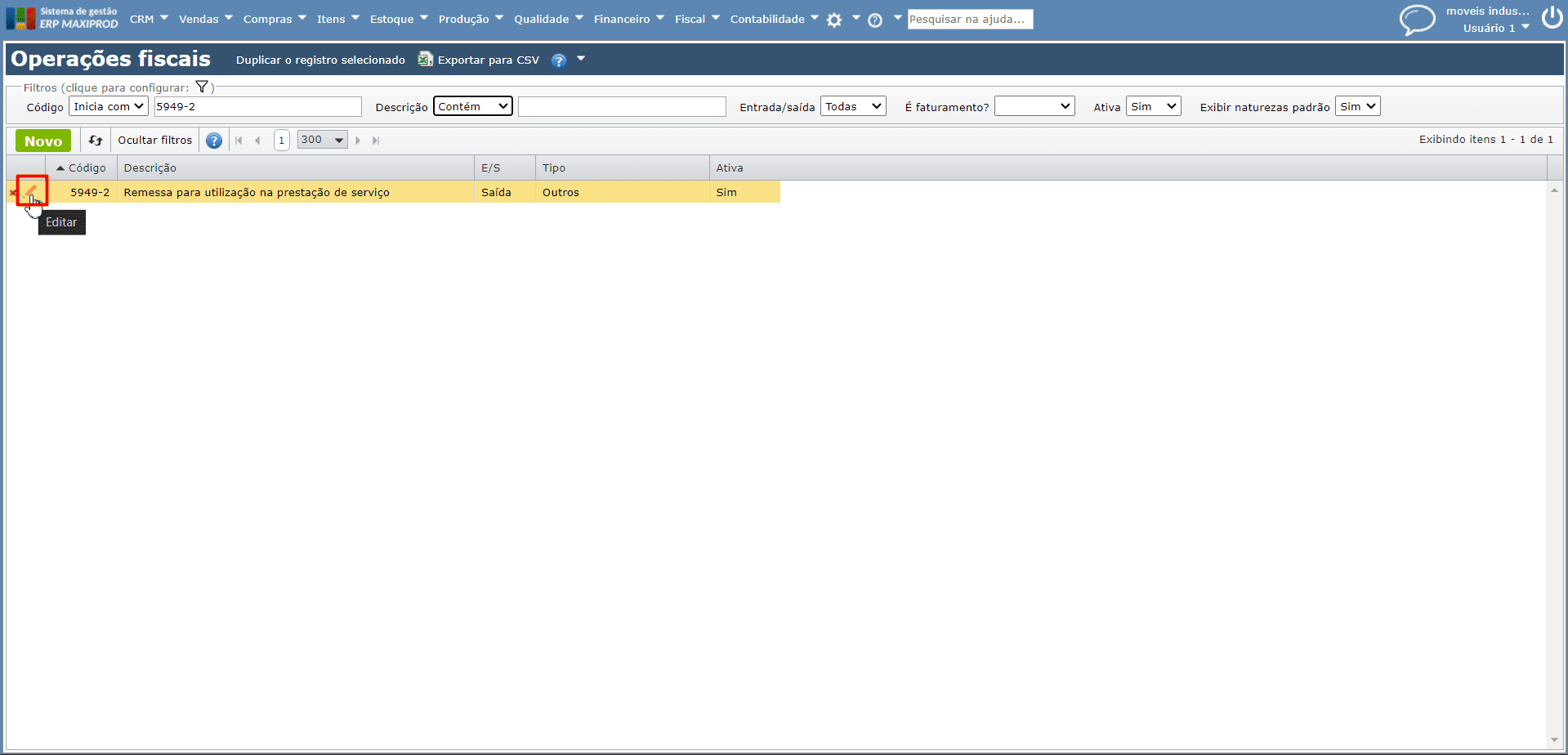Click the Excel export icon
This screenshot has width=1568, height=755.
click(x=425, y=59)
